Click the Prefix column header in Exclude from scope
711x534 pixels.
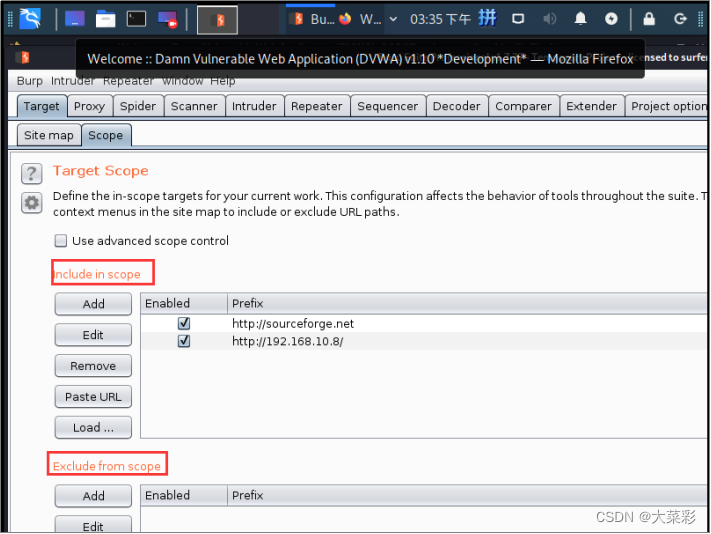click(467, 495)
